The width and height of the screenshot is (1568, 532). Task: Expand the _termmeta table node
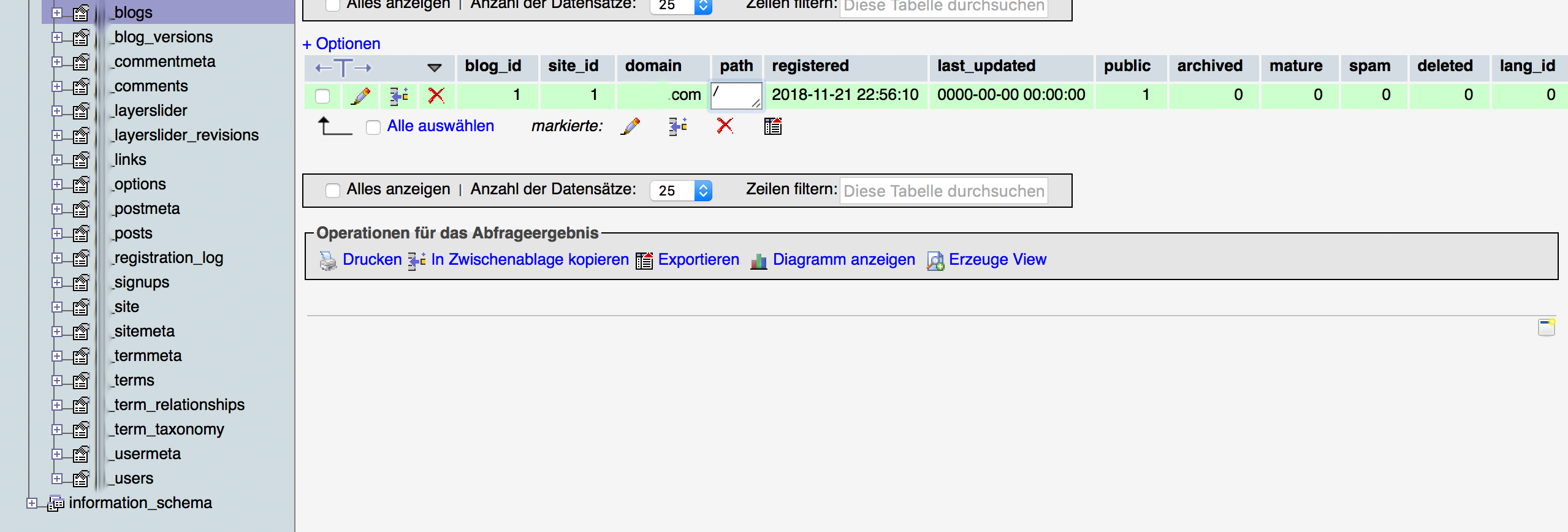tap(57, 355)
